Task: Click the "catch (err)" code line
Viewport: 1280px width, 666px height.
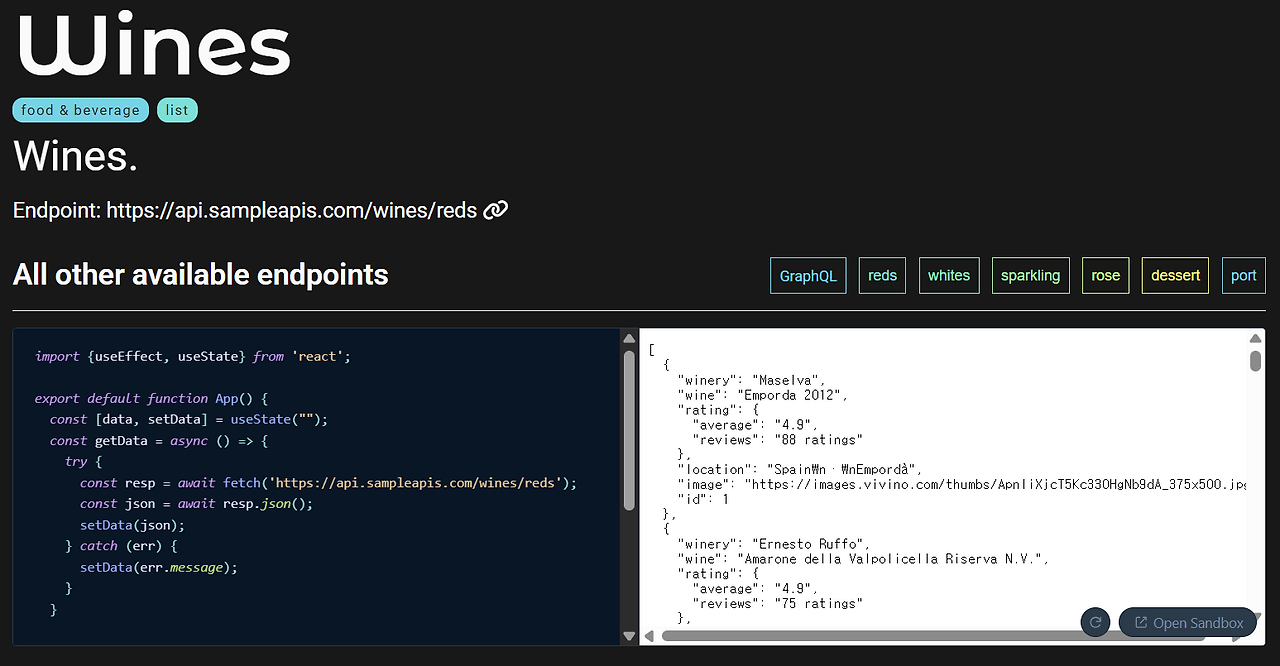Action: pos(121,545)
